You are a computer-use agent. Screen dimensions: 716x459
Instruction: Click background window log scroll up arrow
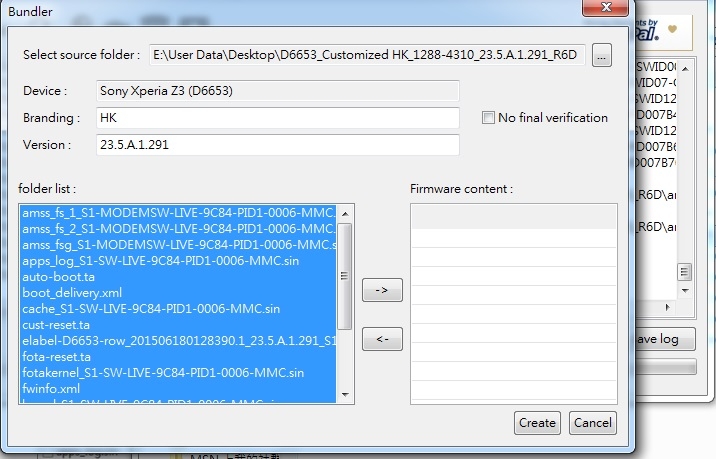[x=685, y=69]
